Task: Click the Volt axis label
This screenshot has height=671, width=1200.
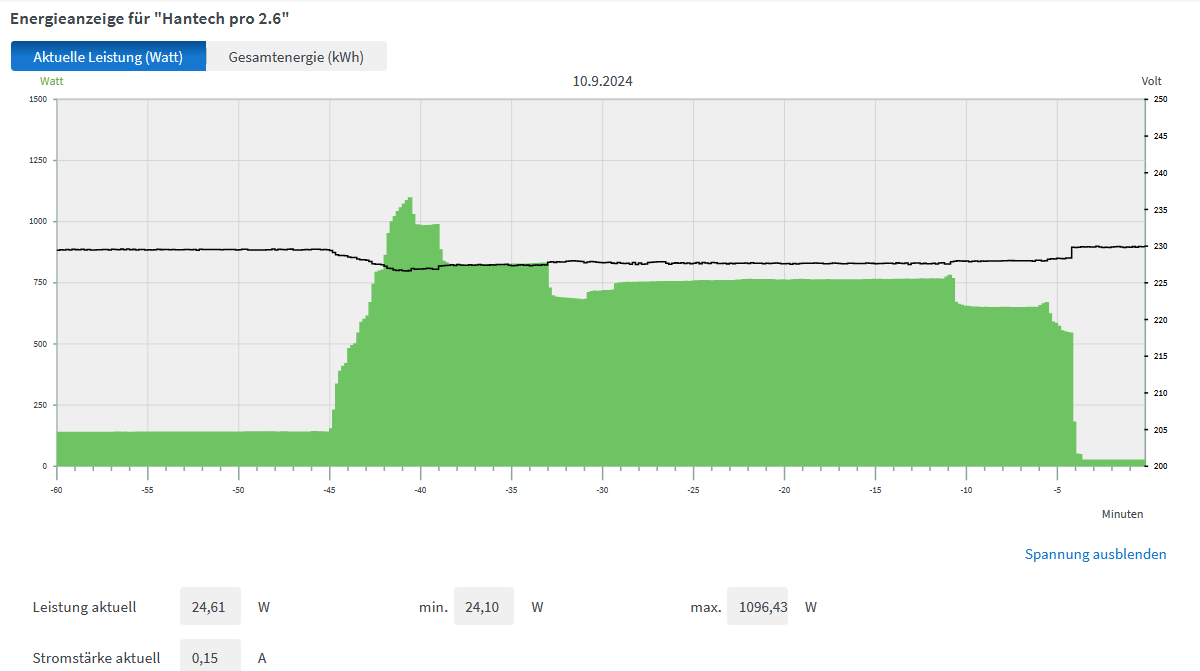Action: (x=1151, y=81)
